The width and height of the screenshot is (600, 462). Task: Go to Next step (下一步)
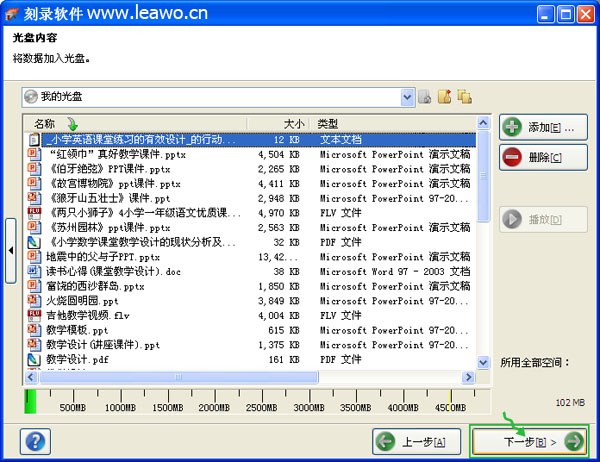click(530, 442)
